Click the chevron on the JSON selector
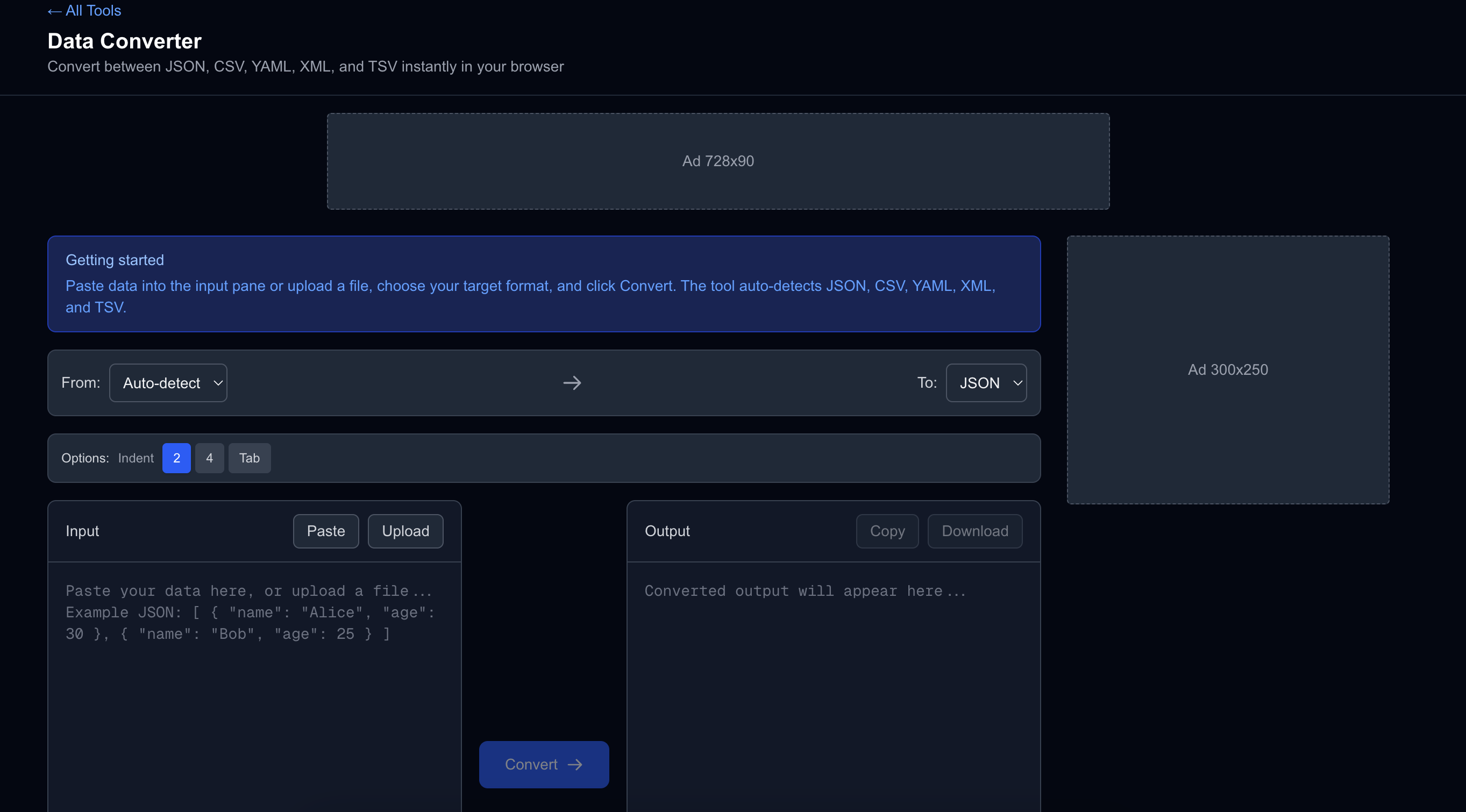Image resolution: width=1466 pixels, height=812 pixels. (x=1017, y=382)
